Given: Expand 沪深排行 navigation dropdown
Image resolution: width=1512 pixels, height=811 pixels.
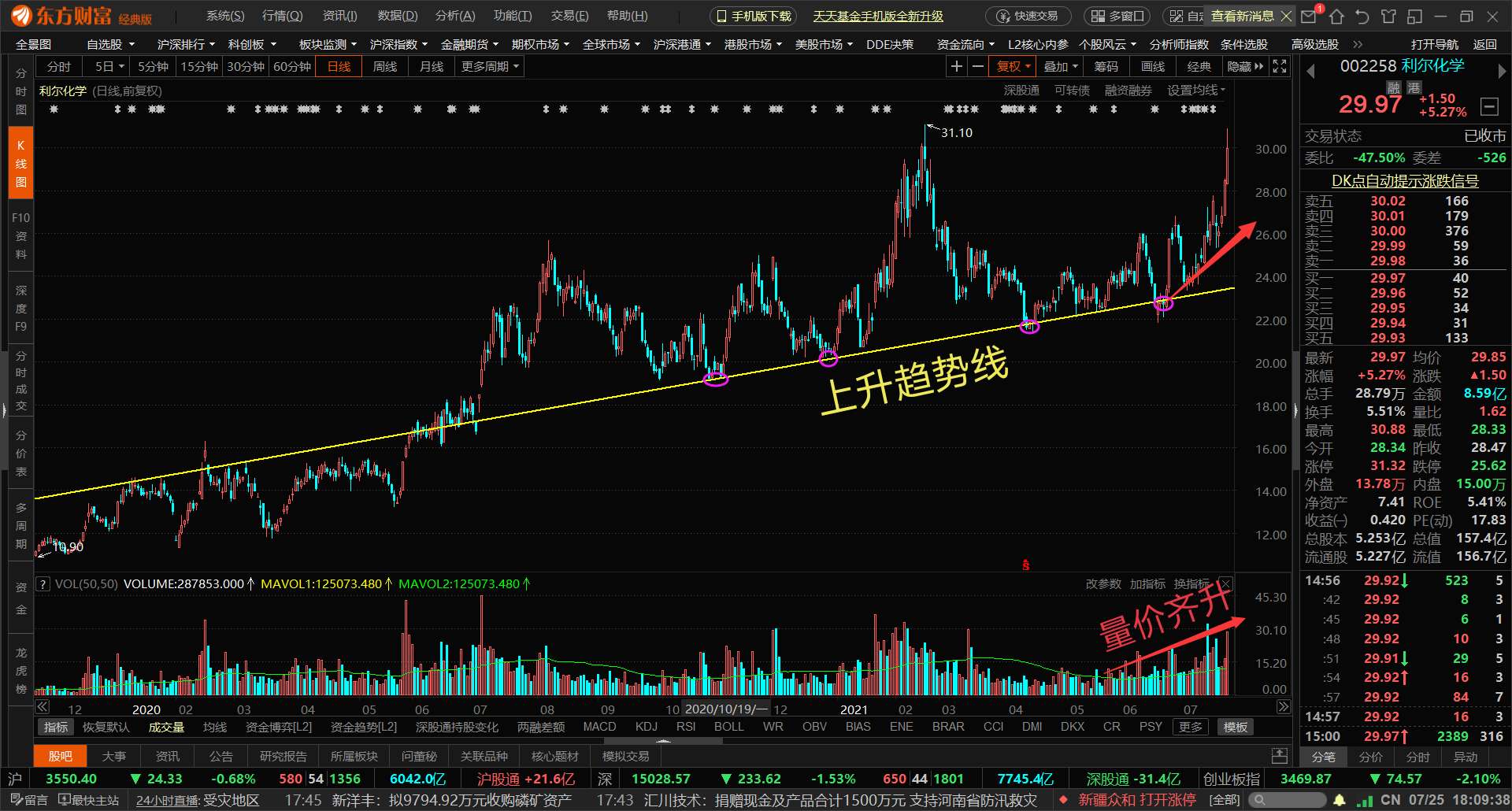Looking at the screenshot, I should 186,44.
